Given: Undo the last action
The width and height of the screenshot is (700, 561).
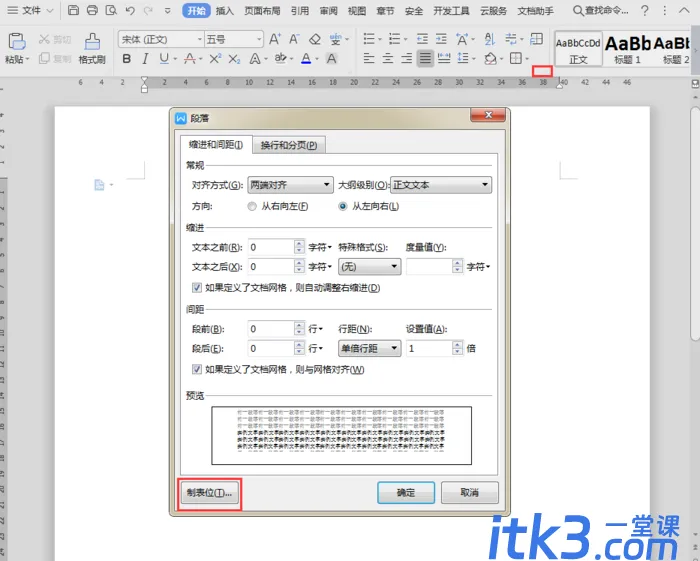Looking at the screenshot, I should [130, 10].
